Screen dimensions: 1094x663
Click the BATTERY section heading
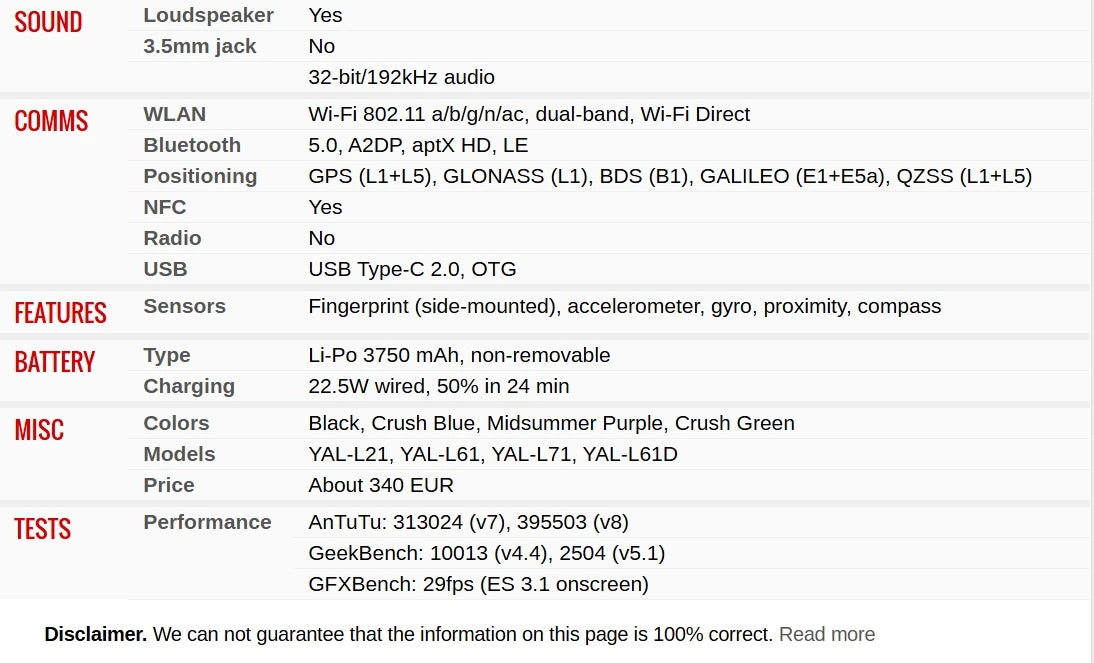pos(54,362)
